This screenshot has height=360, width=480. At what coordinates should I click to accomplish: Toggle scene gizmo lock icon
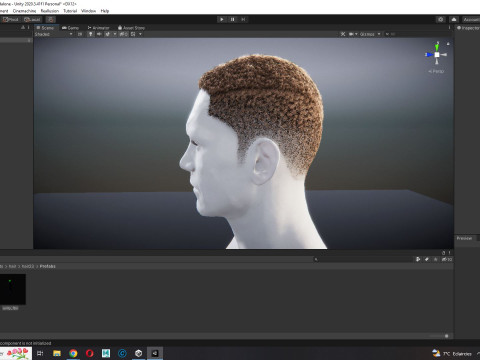[x=448, y=44]
